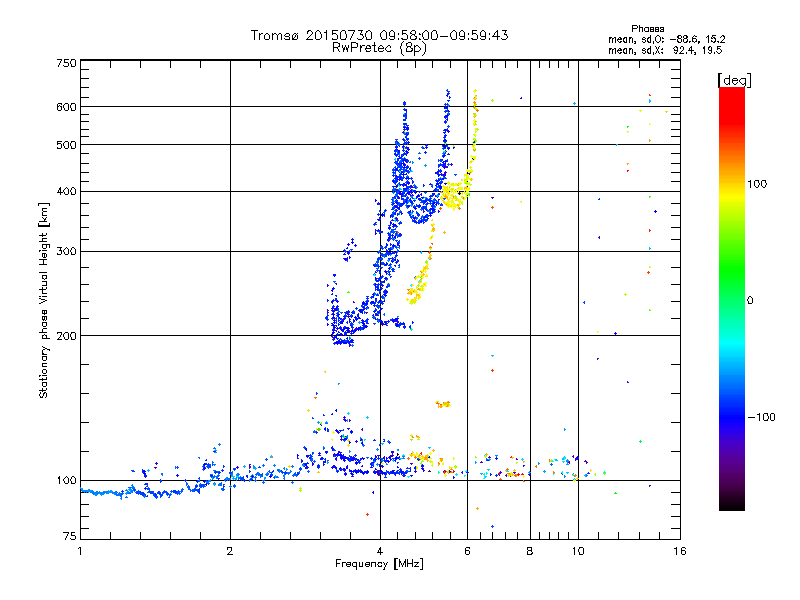Click the x-axis tick '10'
This screenshot has height=600, width=800.
pos(578,551)
